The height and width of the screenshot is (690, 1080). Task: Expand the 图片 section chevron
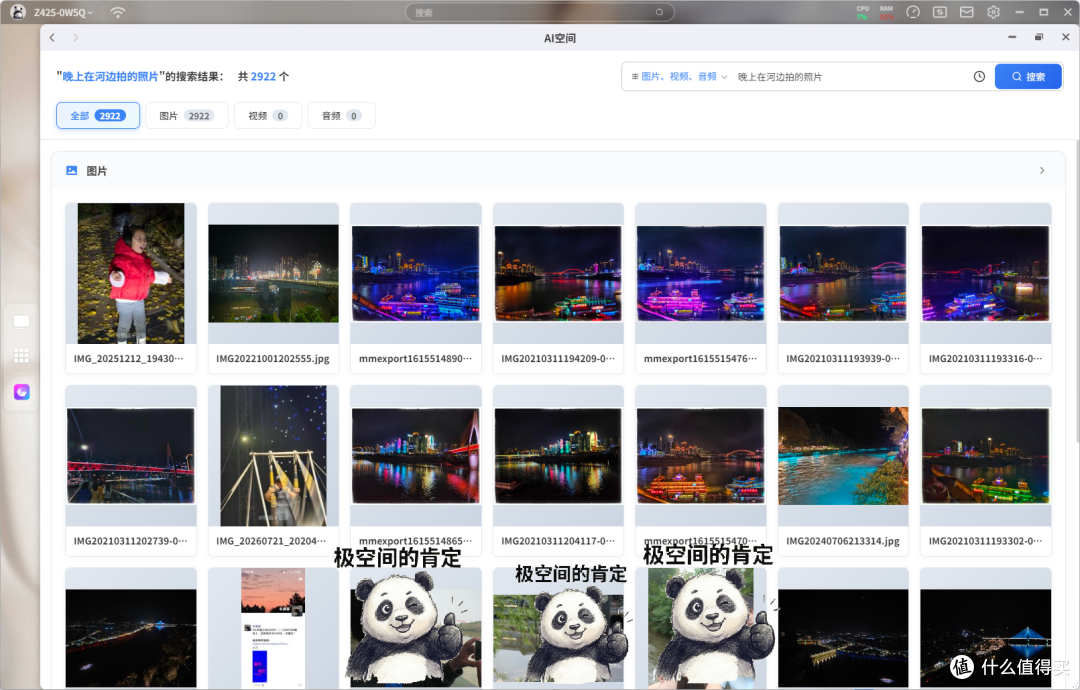1041,170
